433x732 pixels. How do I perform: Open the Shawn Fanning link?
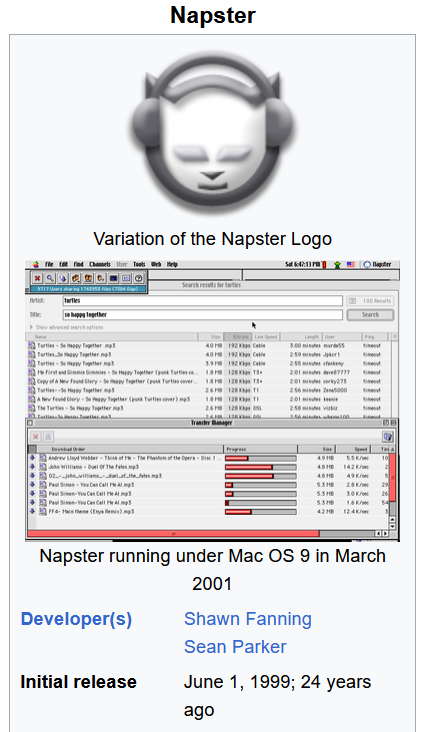pos(247,619)
